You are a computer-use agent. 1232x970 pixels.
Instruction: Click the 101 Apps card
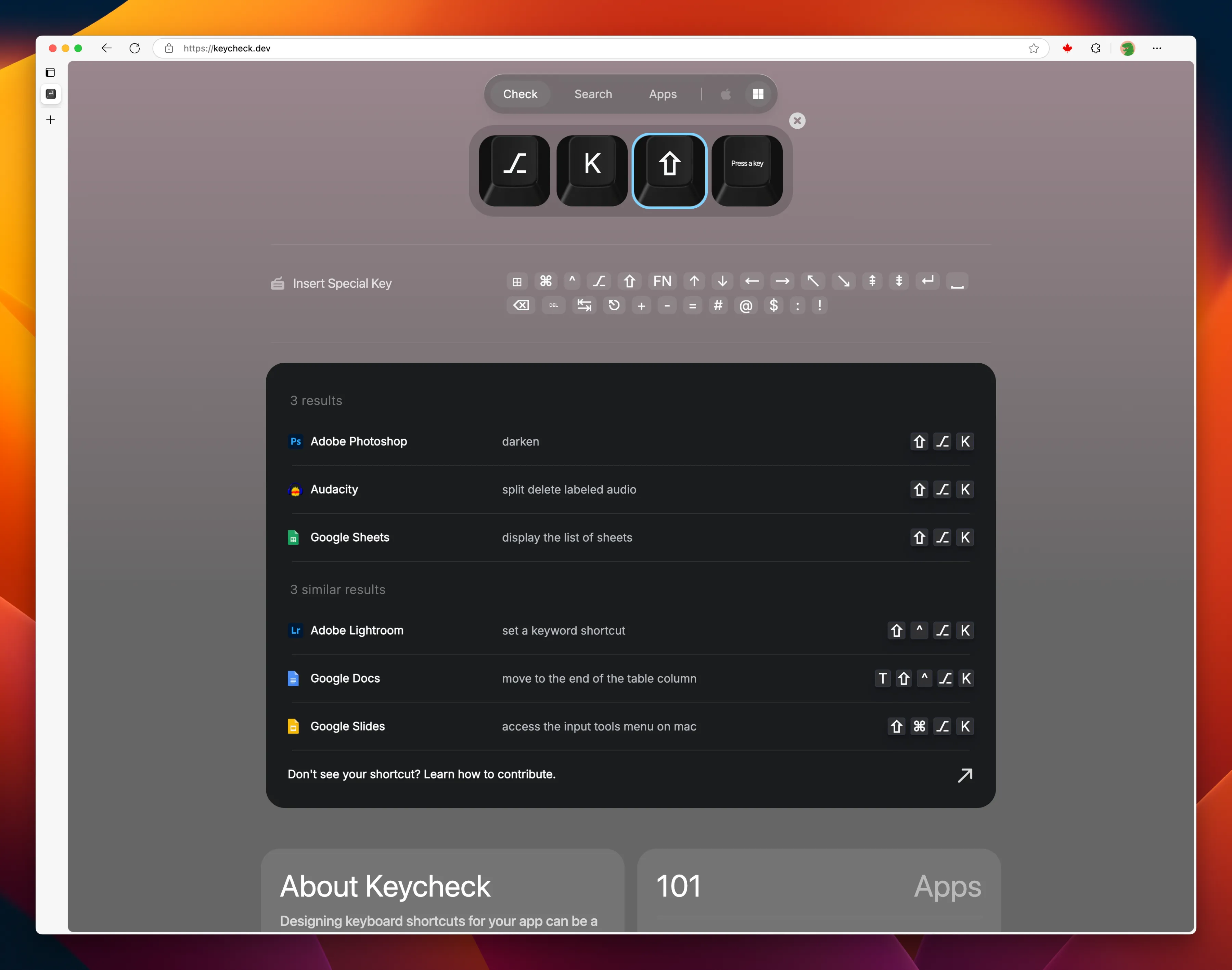(x=819, y=890)
